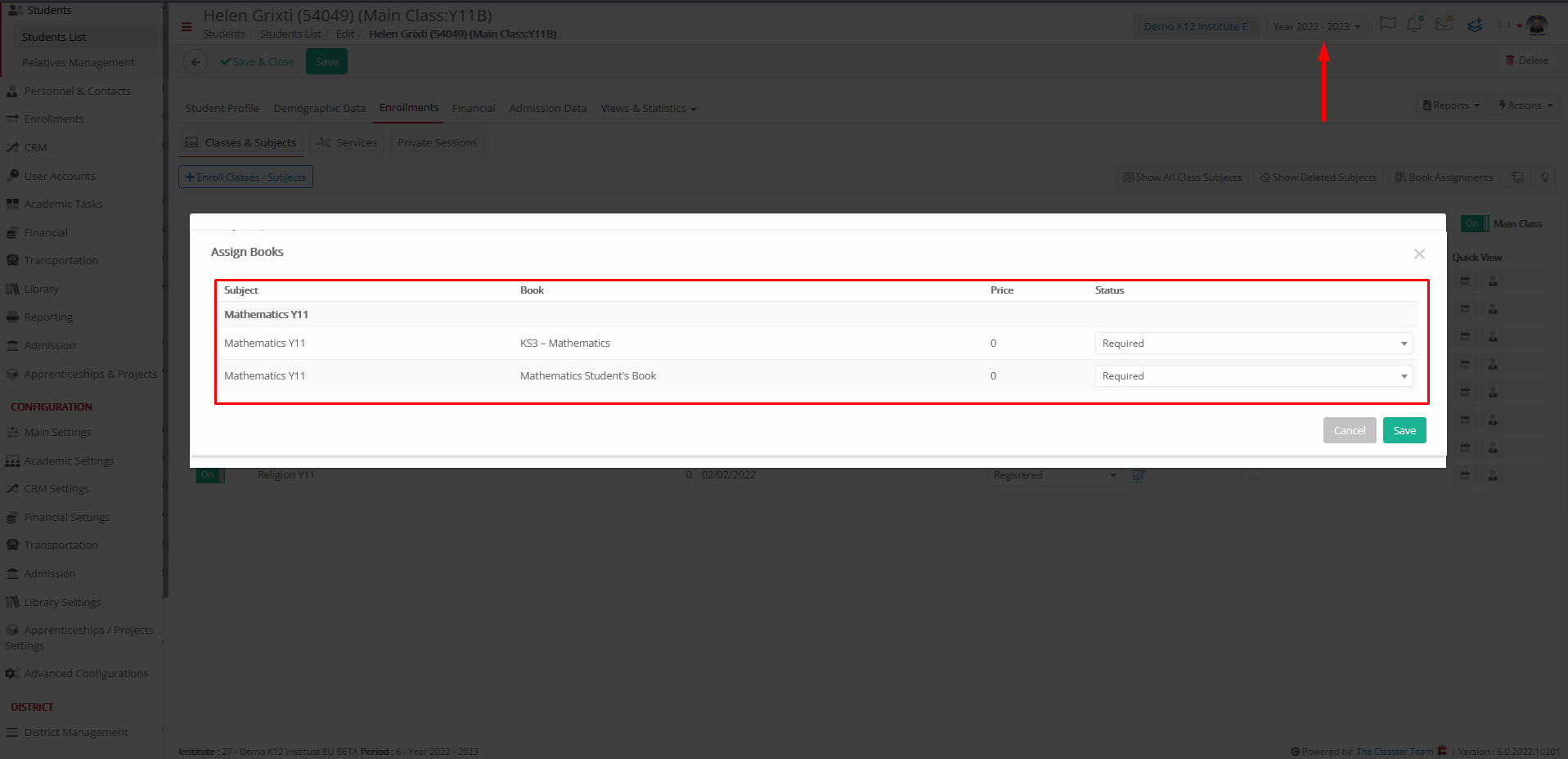
Task: Open notifications bell icon
Action: click(x=1414, y=25)
